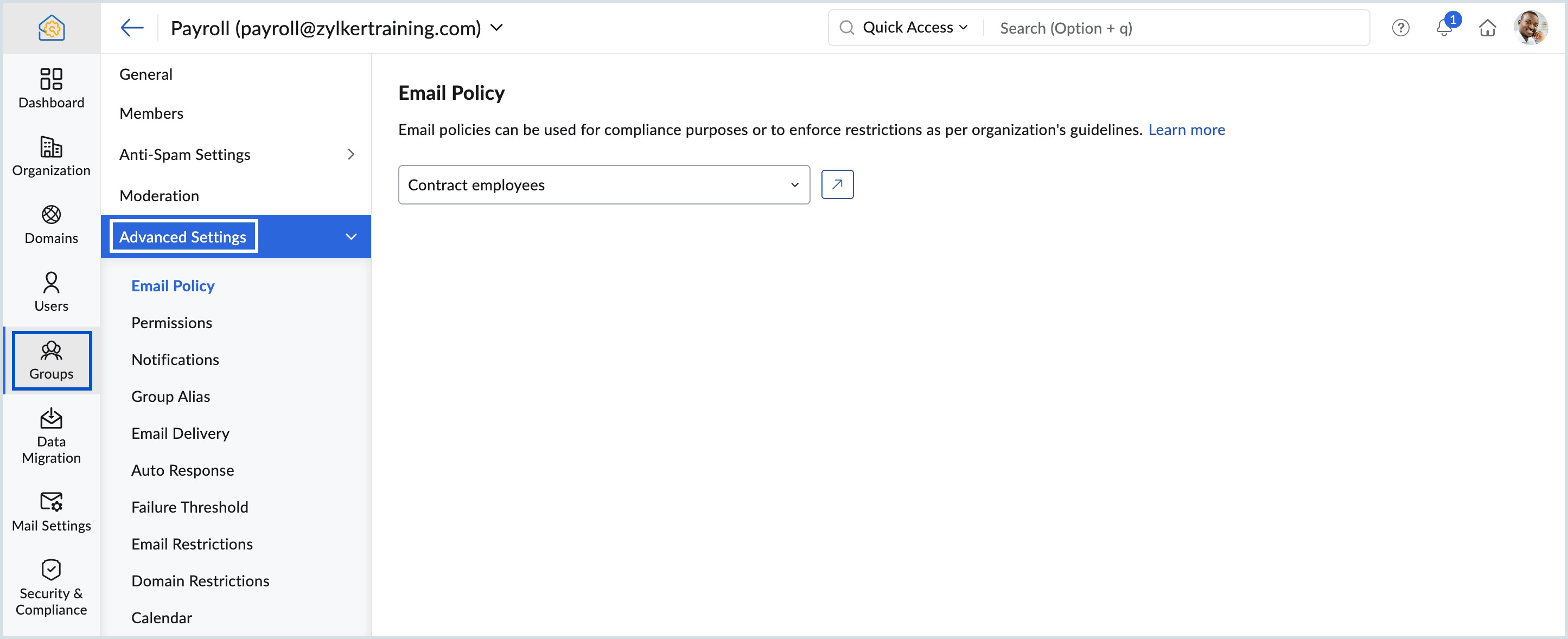Click the search input field
The width and height of the screenshot is (1568, 639).
pos(1175,28)
